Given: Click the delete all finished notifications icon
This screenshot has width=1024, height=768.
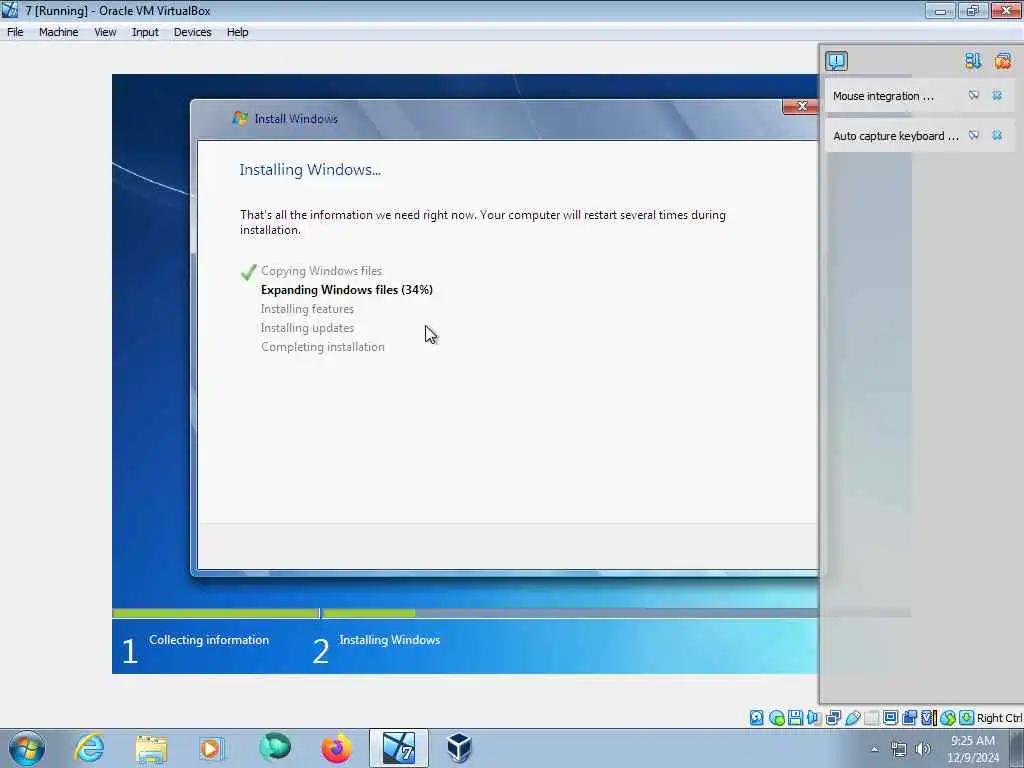Looking at the screenshot, I should tap(1003, 61).
